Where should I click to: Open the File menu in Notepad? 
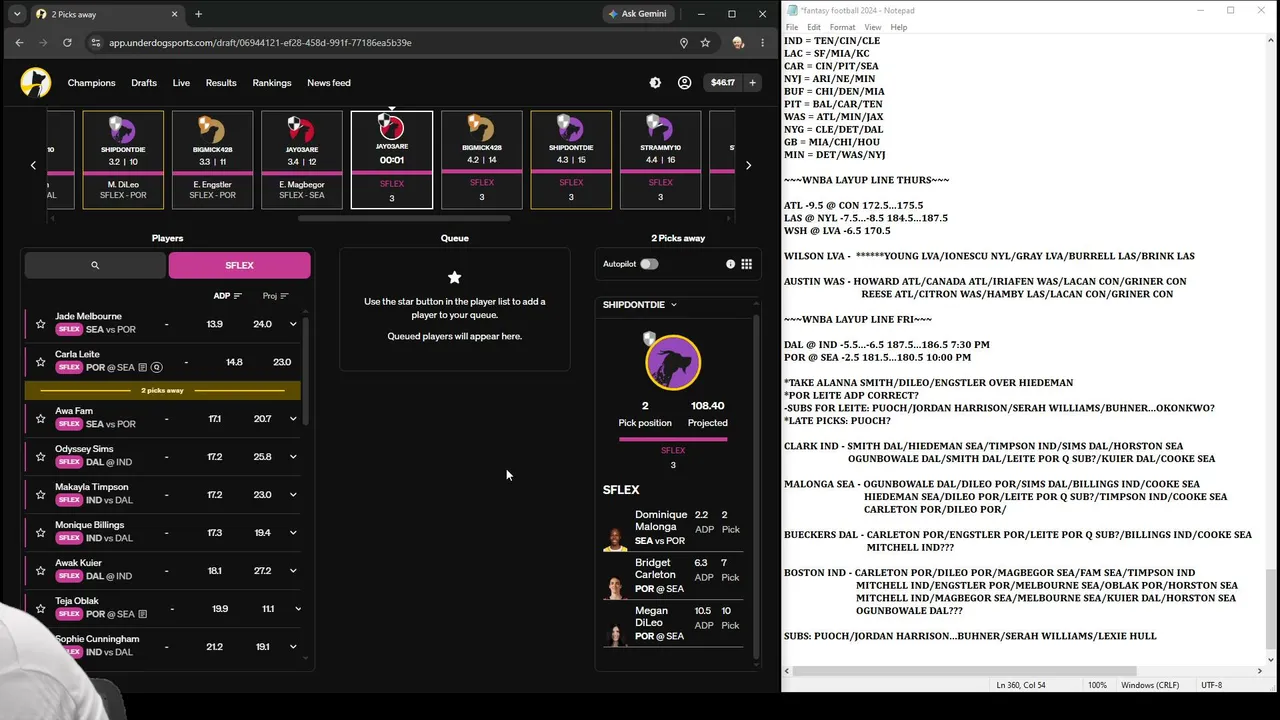click(x=792, y=27)
